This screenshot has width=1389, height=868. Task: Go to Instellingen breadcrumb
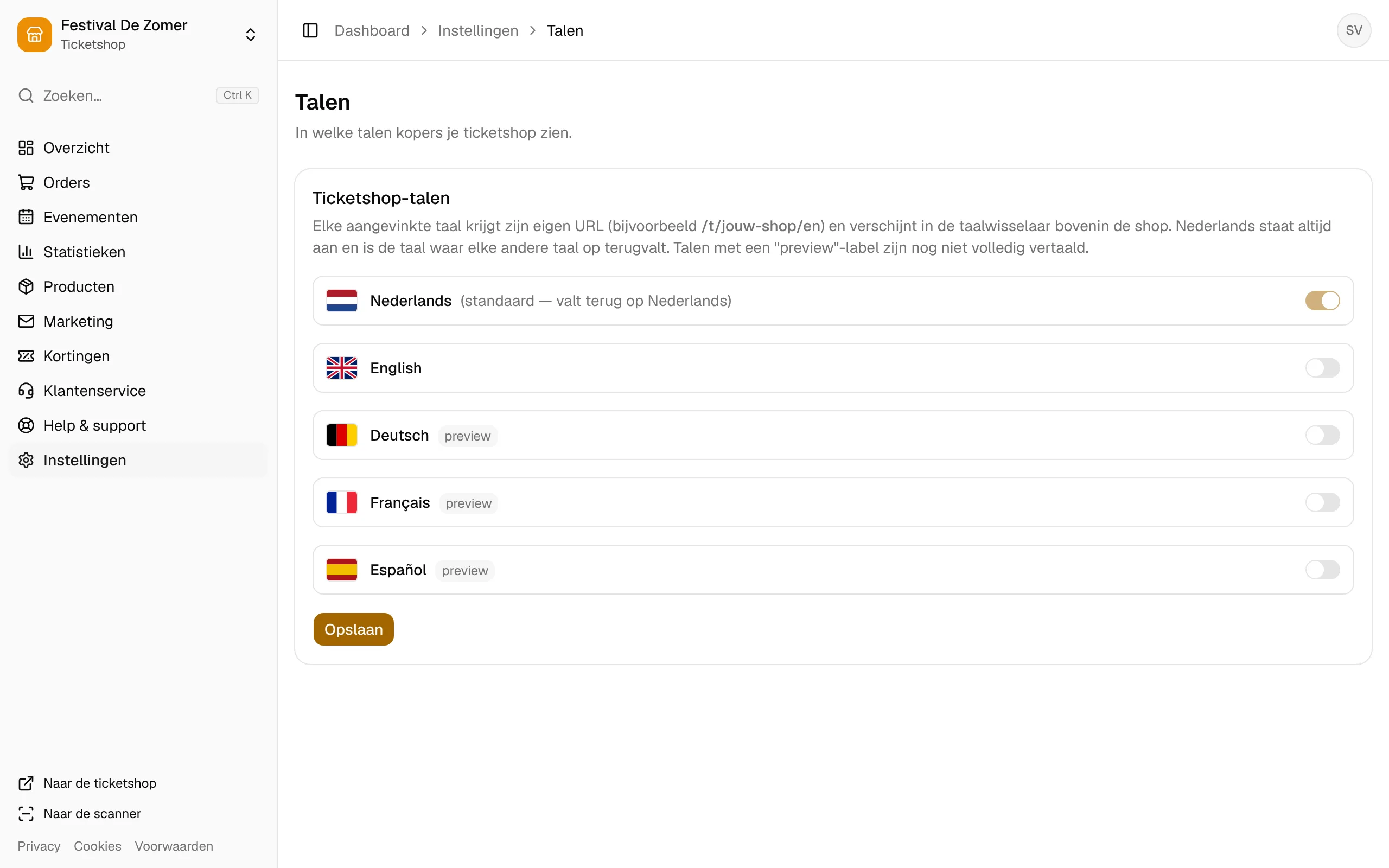point(478,30)
